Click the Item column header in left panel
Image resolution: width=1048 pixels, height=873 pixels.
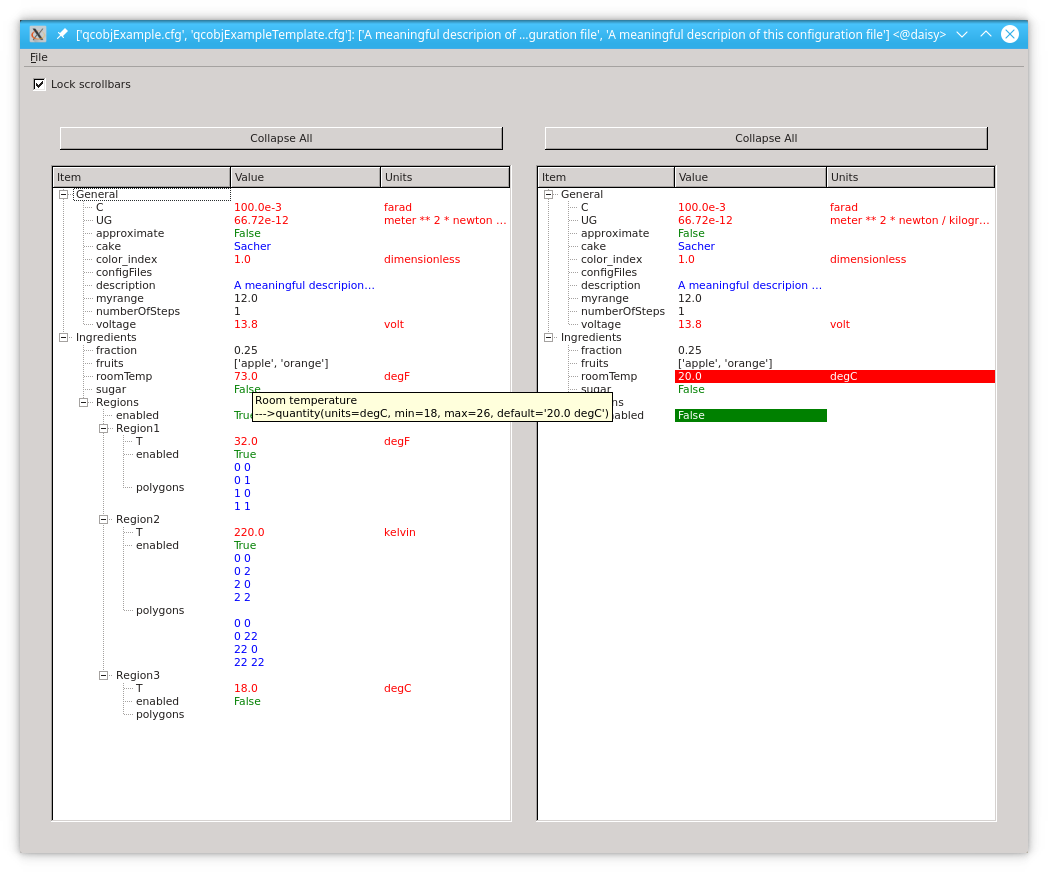tap(142, 177)
